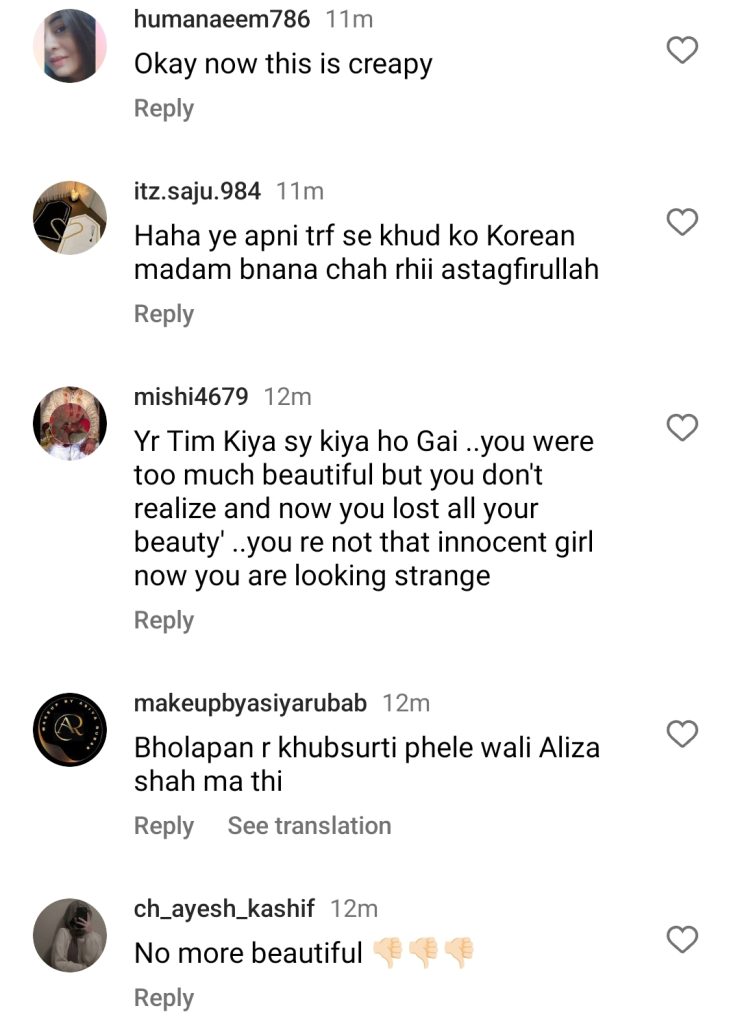Reply to ch_ayesh_kashif's comment
This screenshot has width=740, height=1017.
coord(164,998)
